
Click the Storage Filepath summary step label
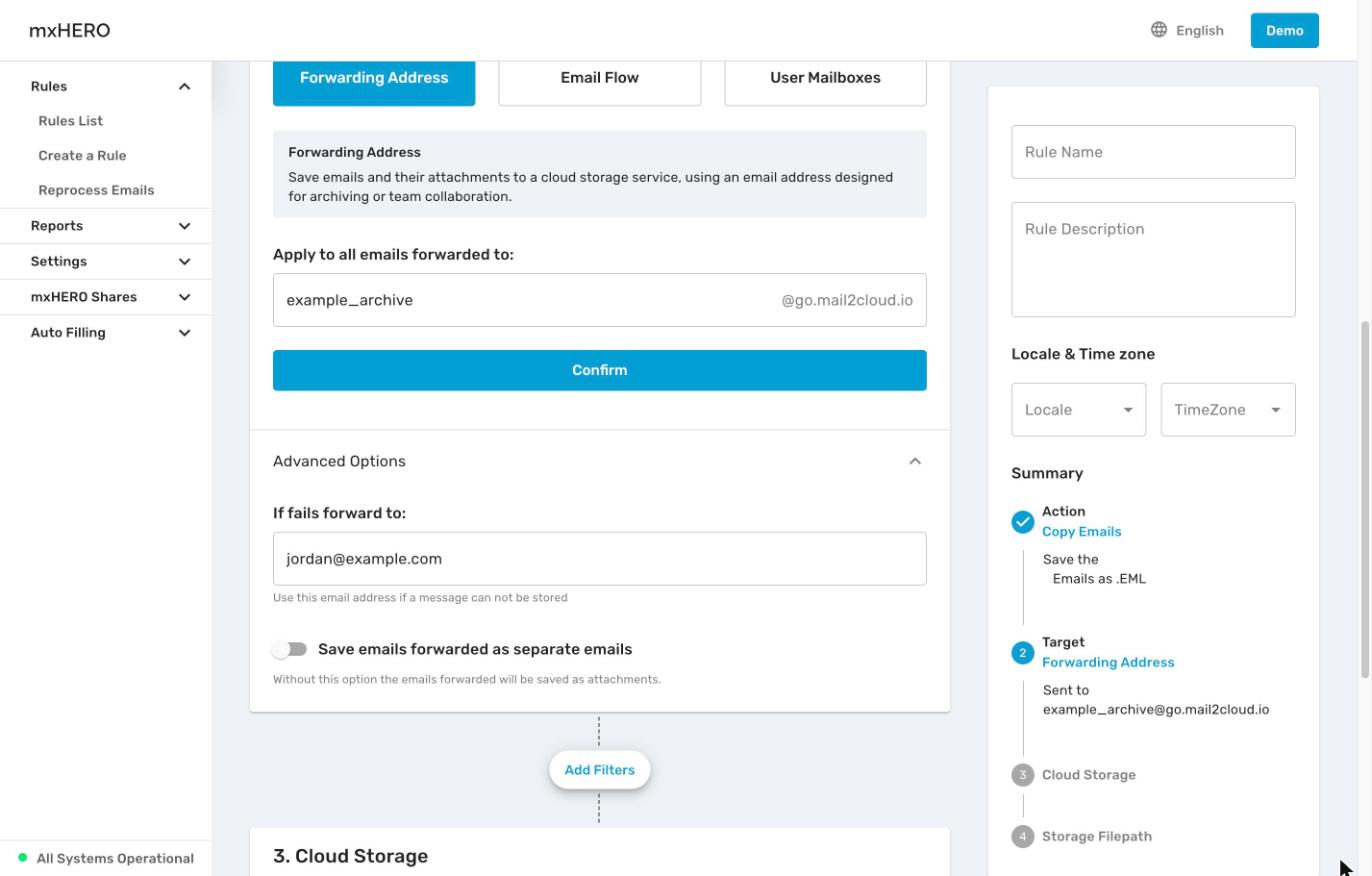coord(1096,837)
